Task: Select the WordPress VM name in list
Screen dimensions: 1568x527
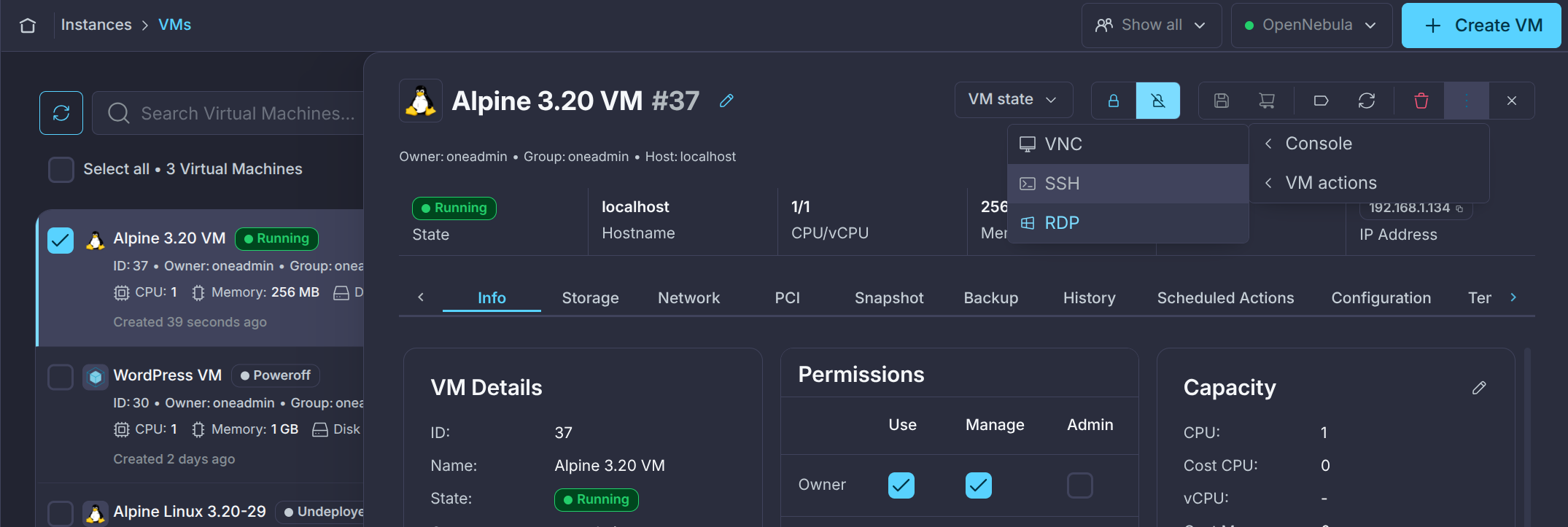Action: click(168, 375)
